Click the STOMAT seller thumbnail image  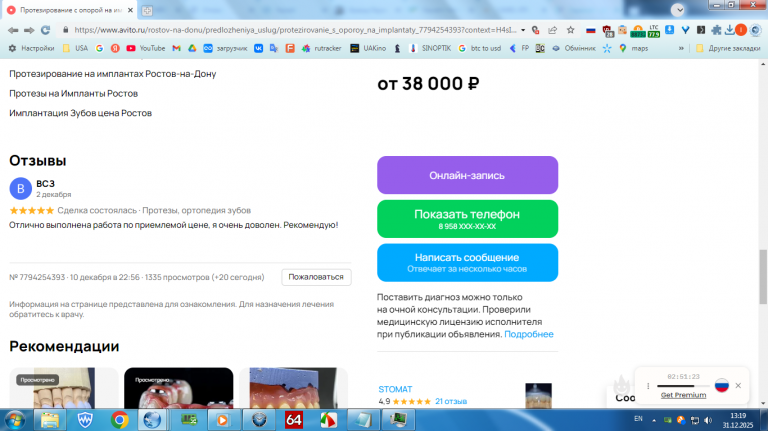538,396
